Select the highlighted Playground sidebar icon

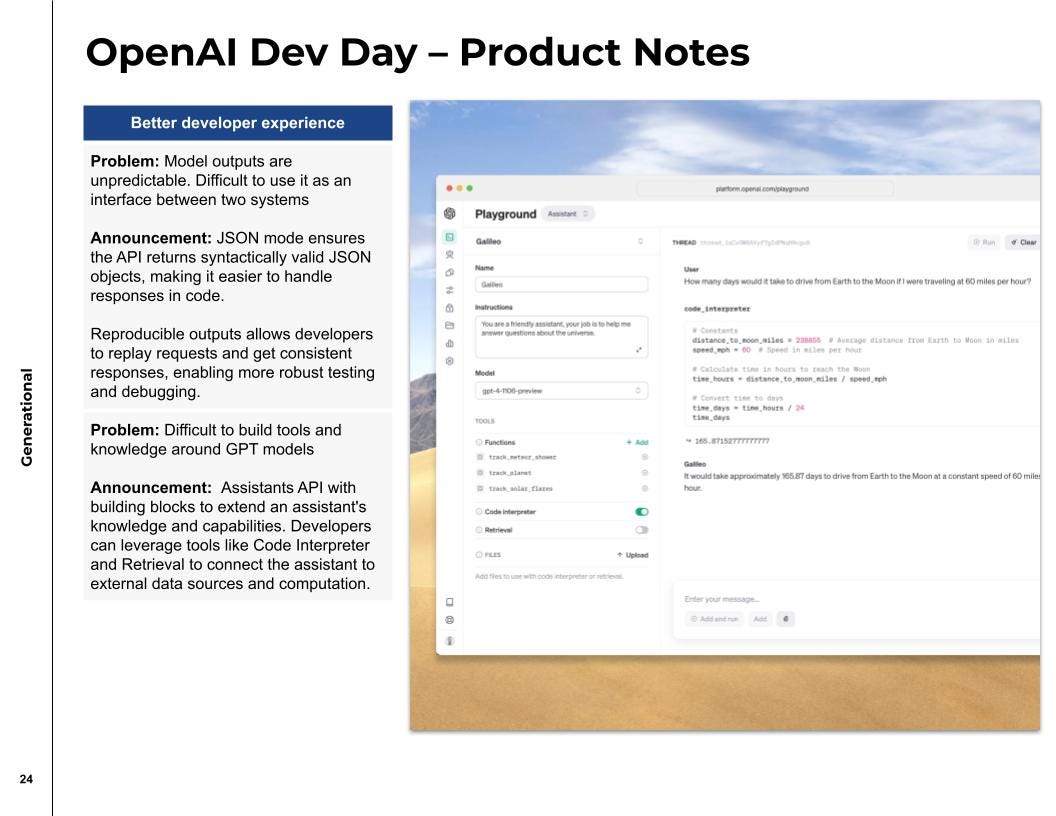pyautogui.click(x=450, y=237)
